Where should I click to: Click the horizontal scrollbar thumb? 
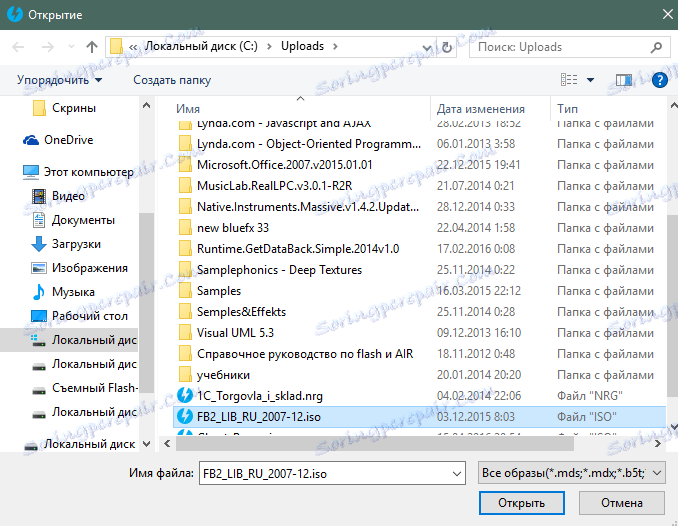click(x=374, y=444)
